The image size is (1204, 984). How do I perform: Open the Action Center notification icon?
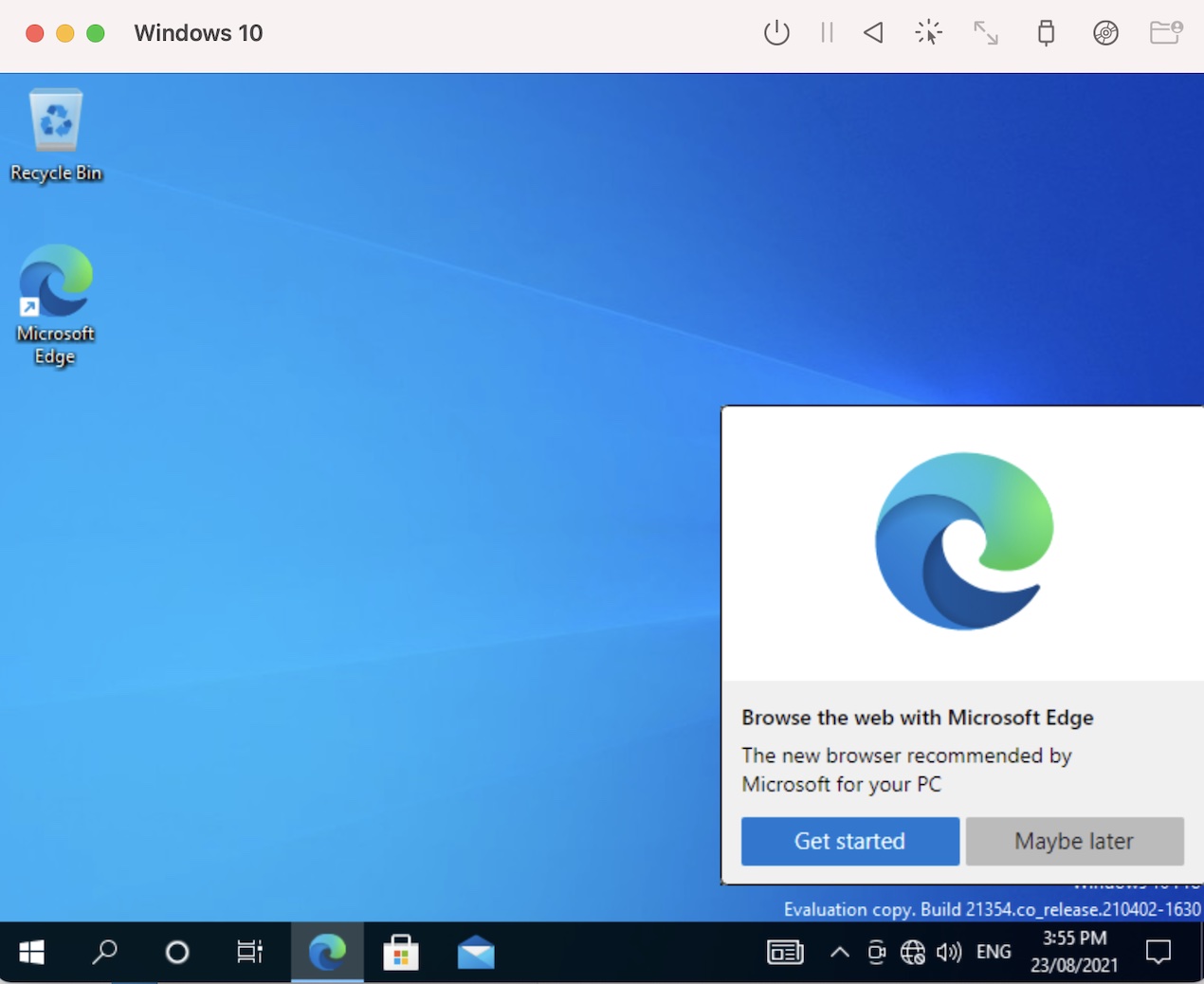pyautogui.click(x=1158, y=952)
